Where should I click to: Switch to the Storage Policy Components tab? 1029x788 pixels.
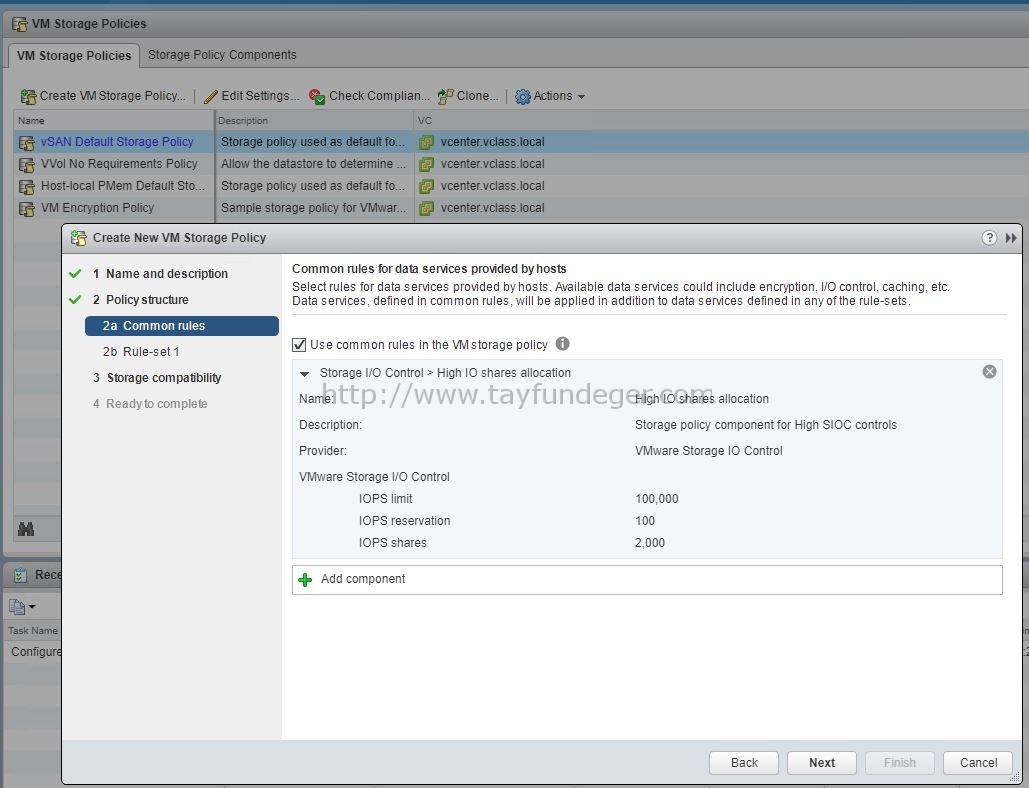click(x=222, y=55)
